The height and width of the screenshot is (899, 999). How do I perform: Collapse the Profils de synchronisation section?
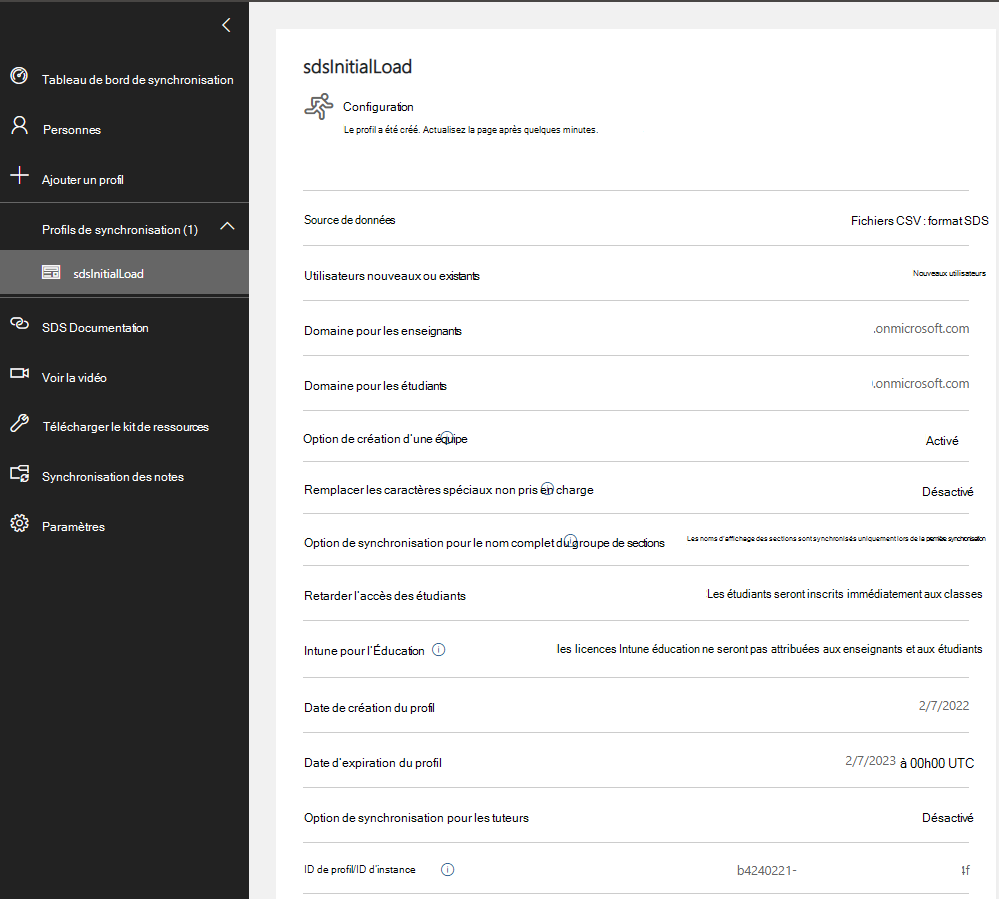pyautogui.click(x=227, y=227)
